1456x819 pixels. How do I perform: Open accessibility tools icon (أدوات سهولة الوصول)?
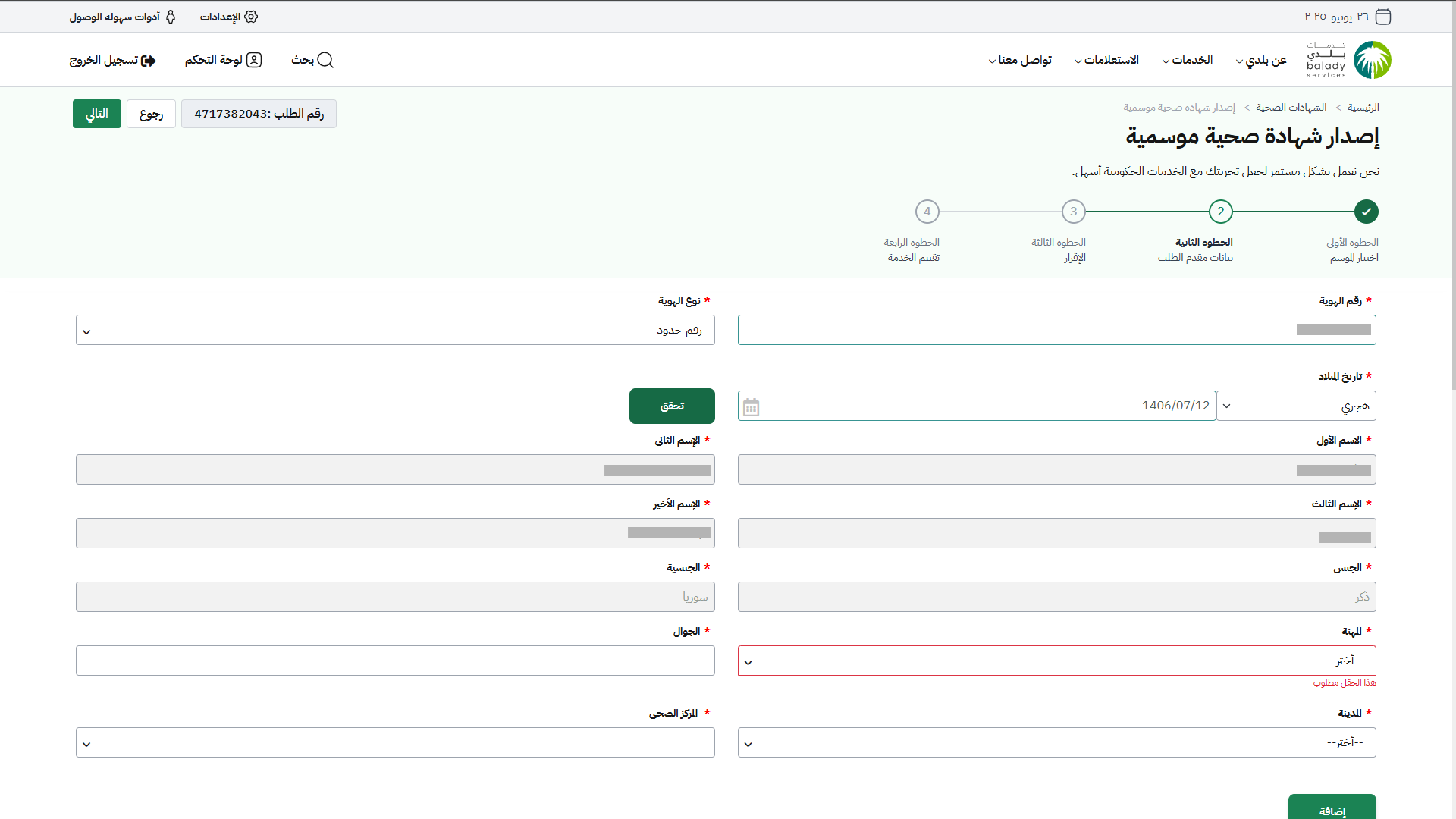(x=171, y=17)
